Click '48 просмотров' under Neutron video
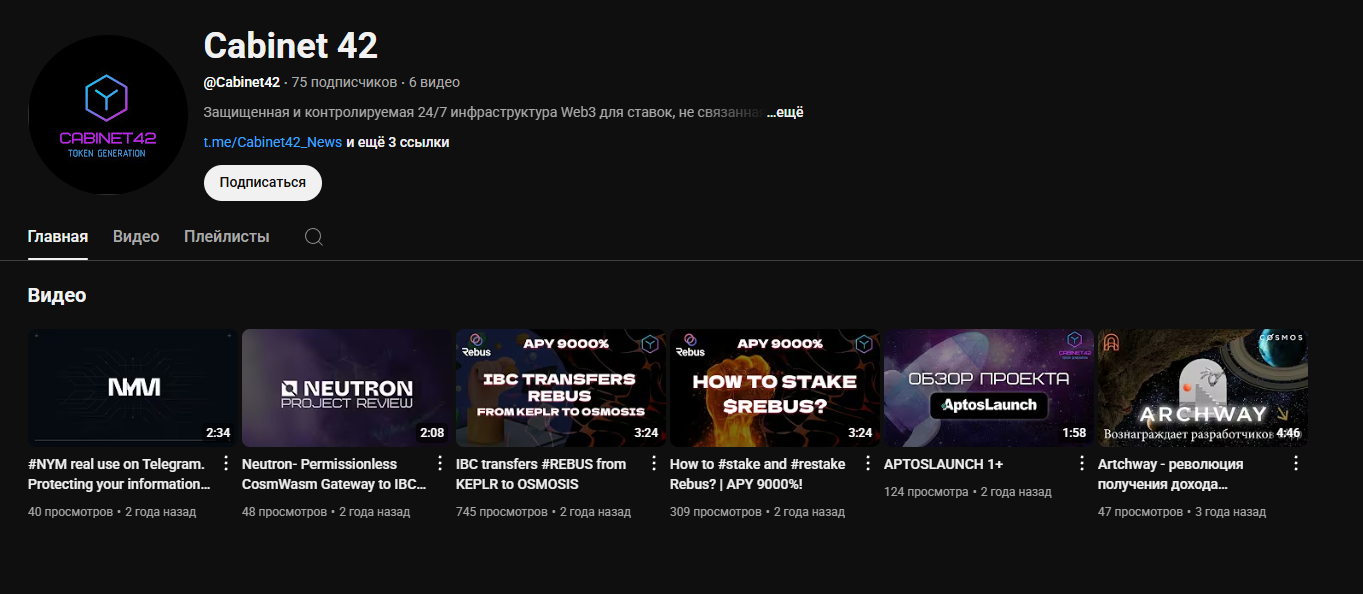The height and width of the screenshot is (594, 1363). coord(285,512)
